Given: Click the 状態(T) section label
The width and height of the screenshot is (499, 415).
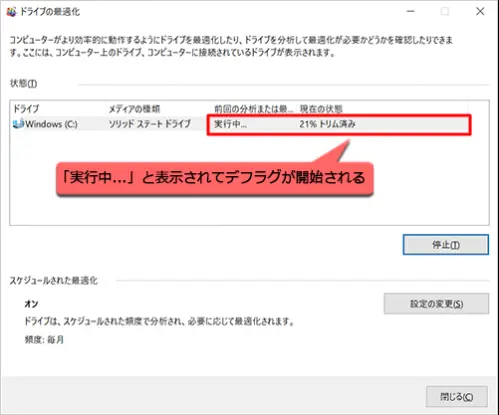Looking at the screenshot, I should click(23, 83).
